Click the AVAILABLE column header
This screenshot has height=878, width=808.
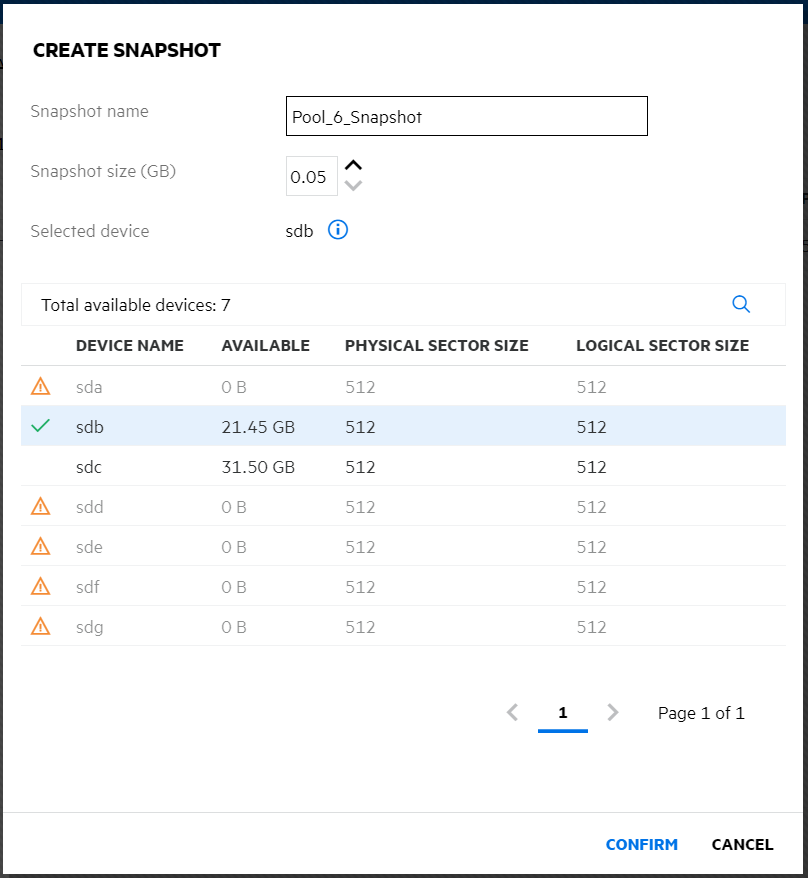click(265, 345)
